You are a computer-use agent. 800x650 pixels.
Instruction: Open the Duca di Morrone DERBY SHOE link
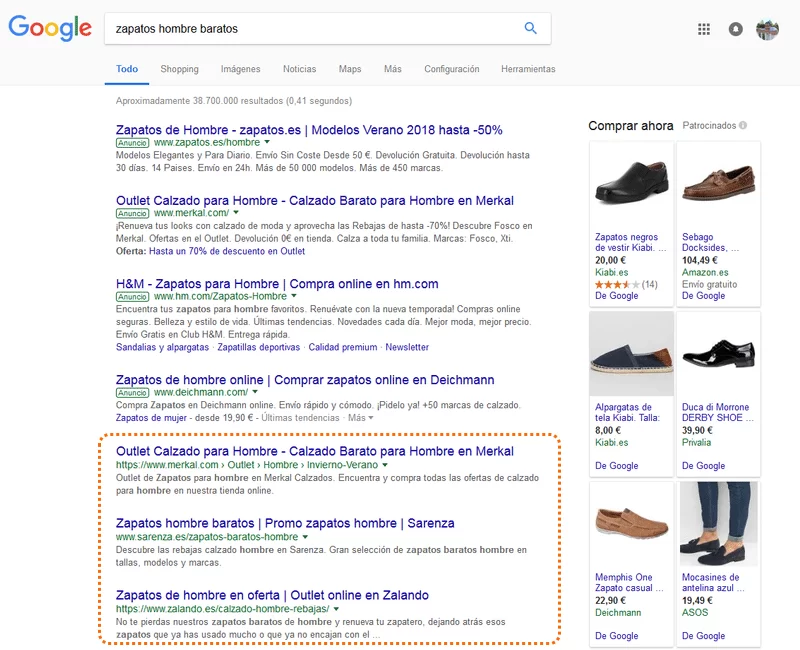click(x=718, y=412)
